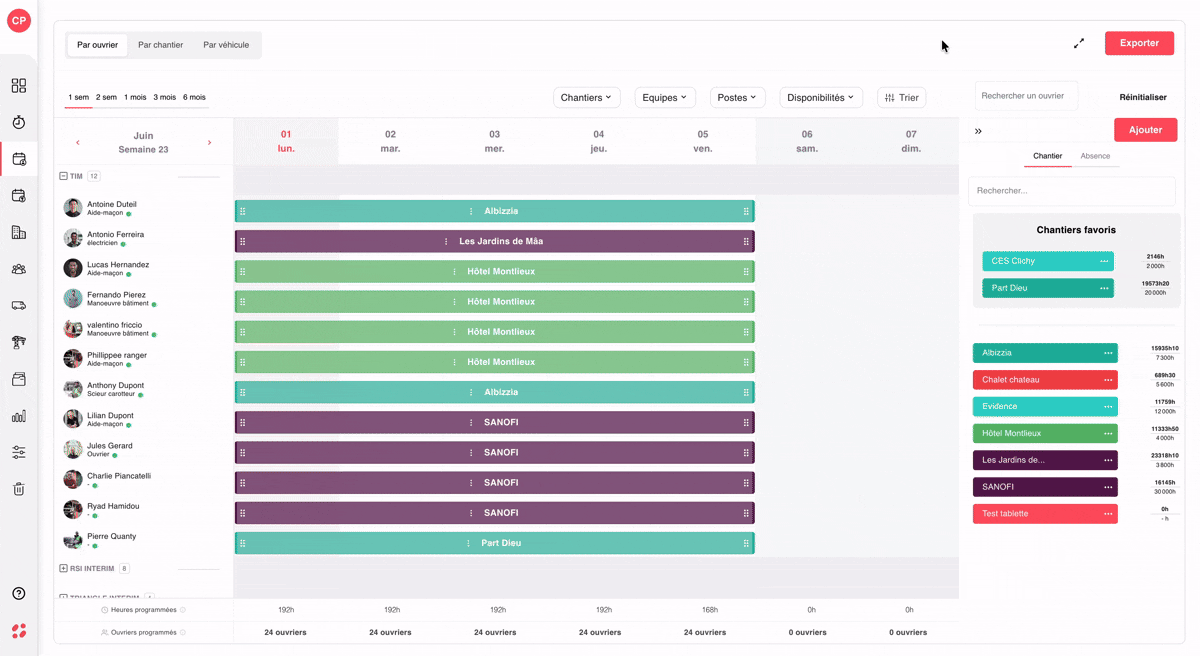
Task: Collapse the right panel with double chevron
Action: click(x=978, y=131)
